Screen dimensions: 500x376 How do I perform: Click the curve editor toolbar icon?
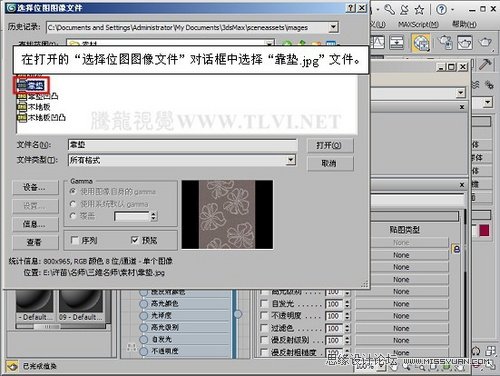click(x=379, y=42)
